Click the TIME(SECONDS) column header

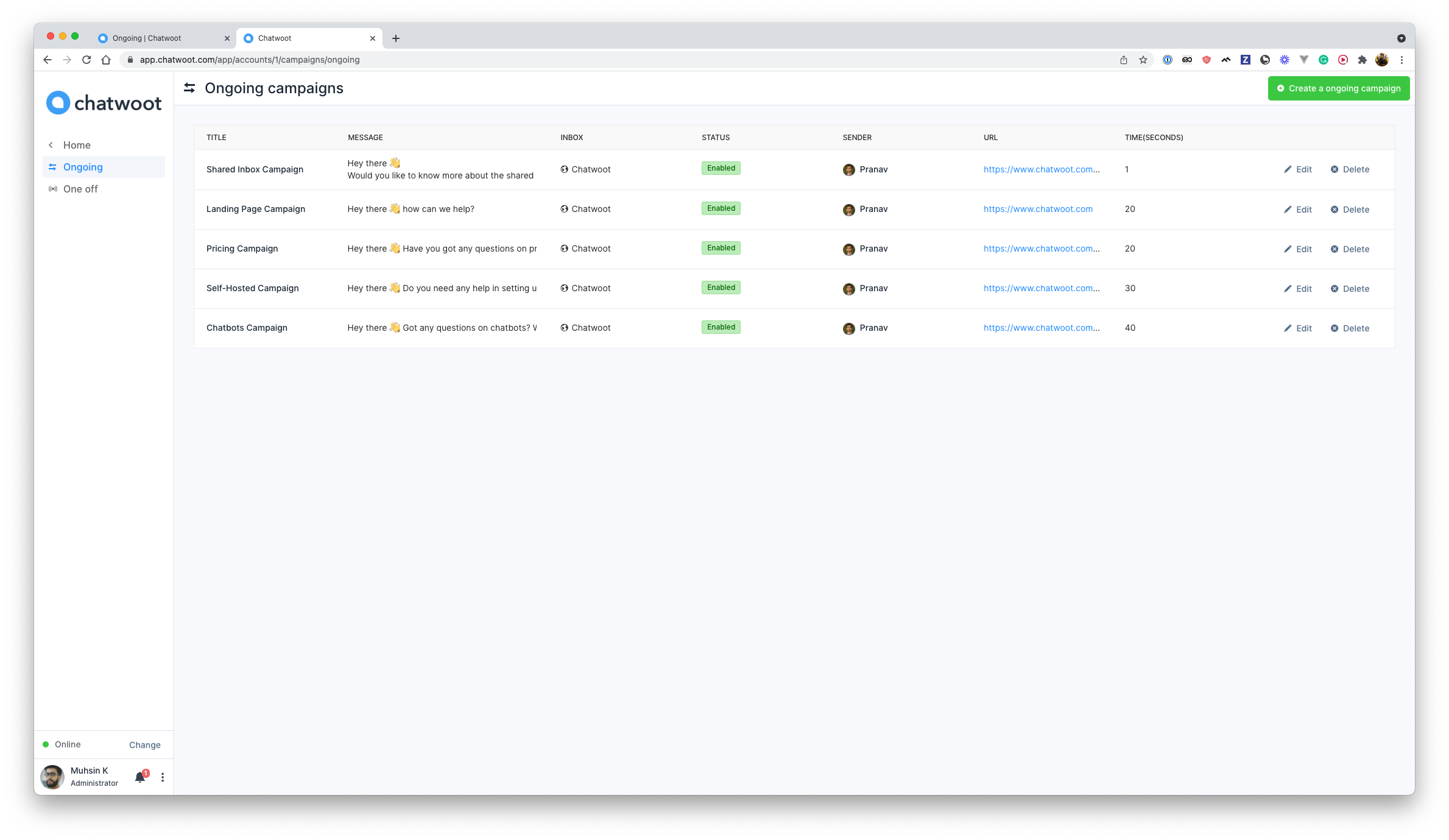(1154, 138)
